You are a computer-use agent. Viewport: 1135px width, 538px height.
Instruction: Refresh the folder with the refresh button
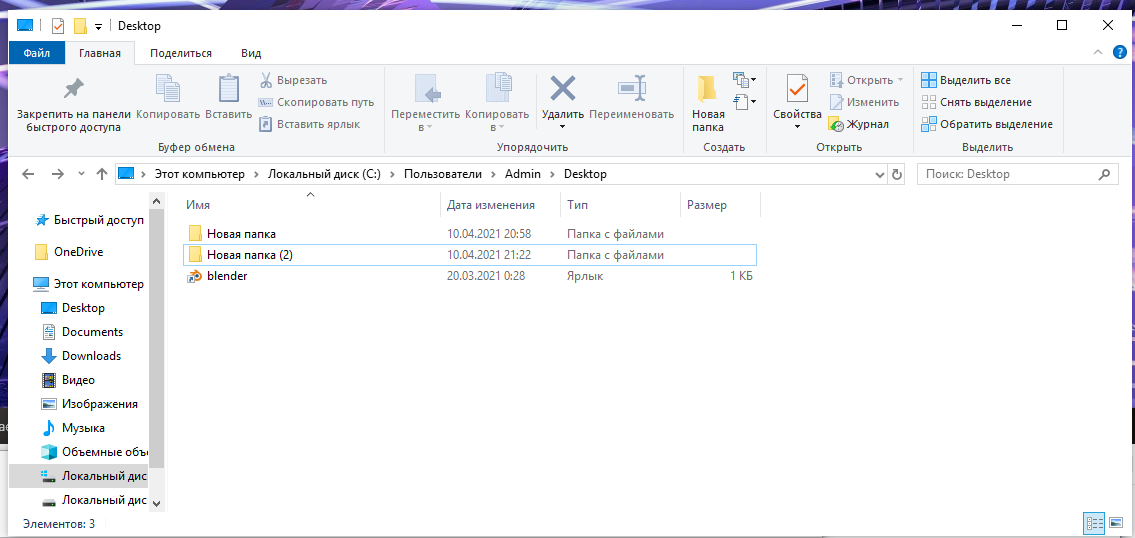897,175
